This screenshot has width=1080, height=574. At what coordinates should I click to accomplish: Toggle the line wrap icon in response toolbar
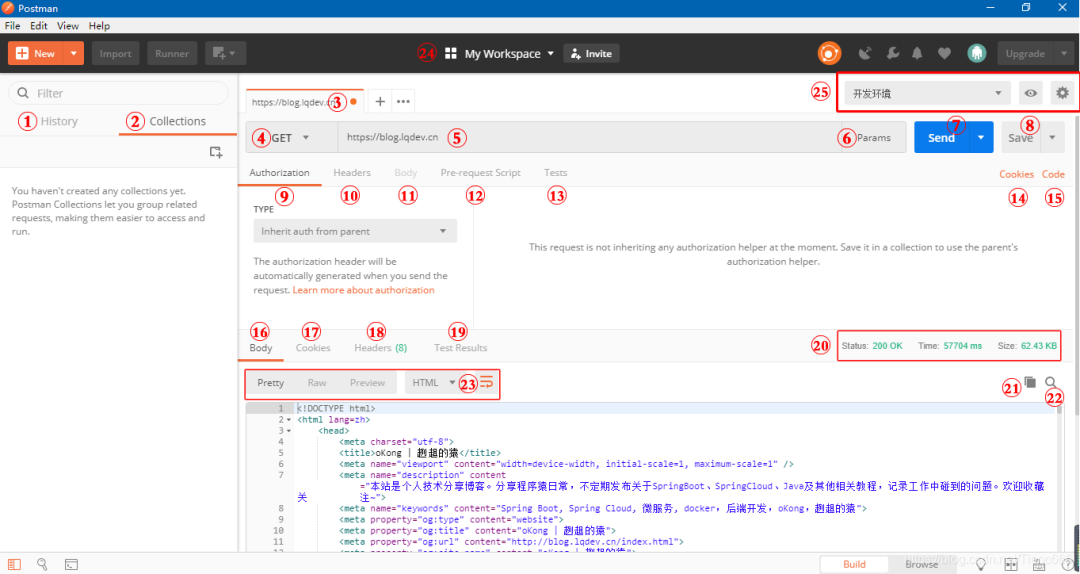point(487,382)
